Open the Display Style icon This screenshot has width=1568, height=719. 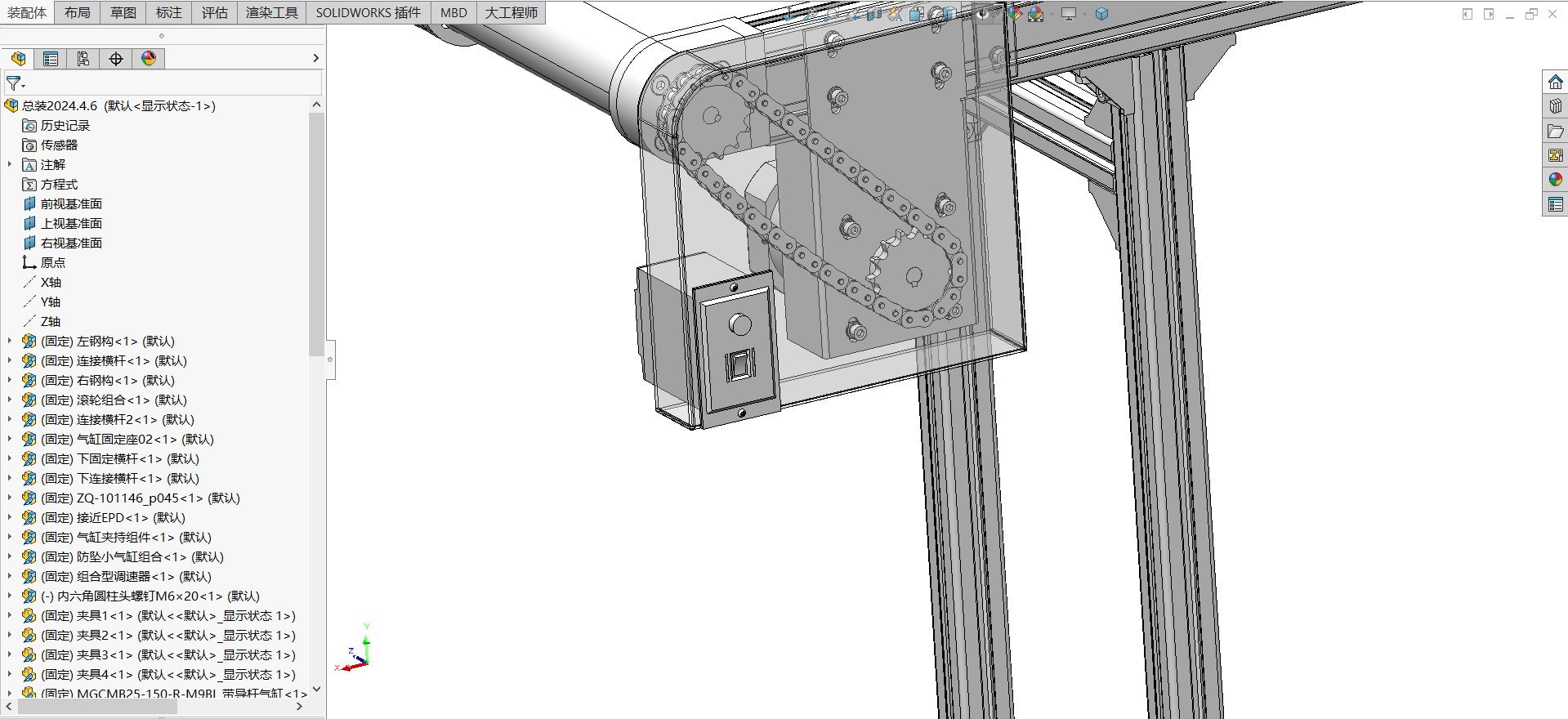948,14
